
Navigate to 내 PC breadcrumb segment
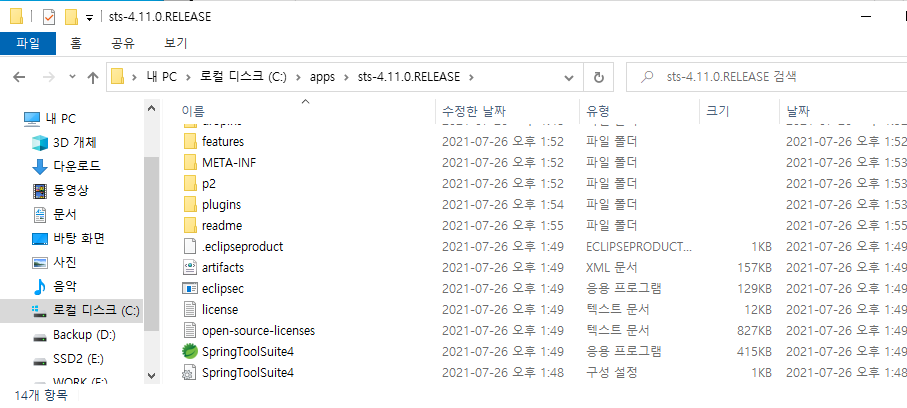pos(161,77)
